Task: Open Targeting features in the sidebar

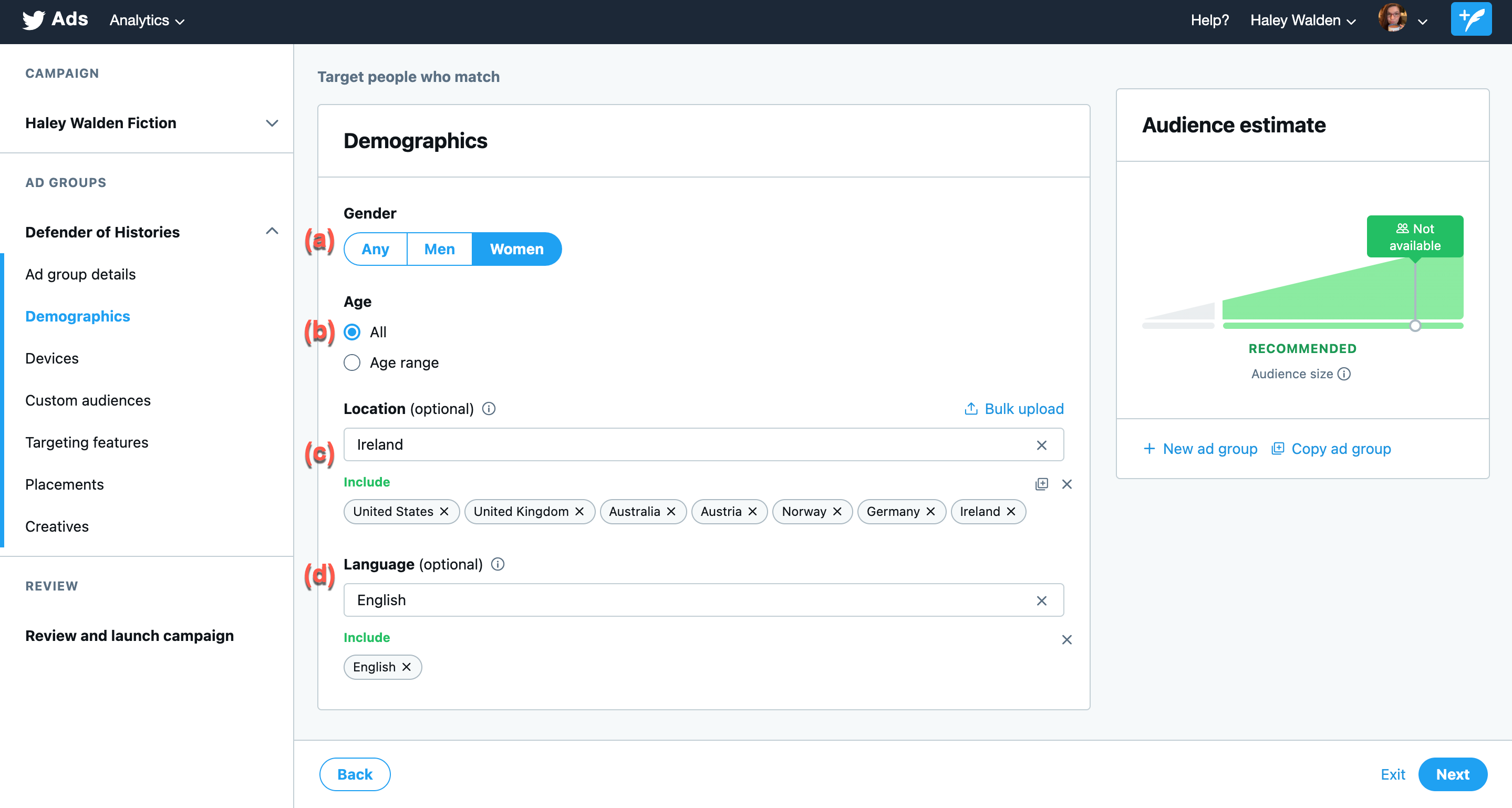Action: (87, 442)
